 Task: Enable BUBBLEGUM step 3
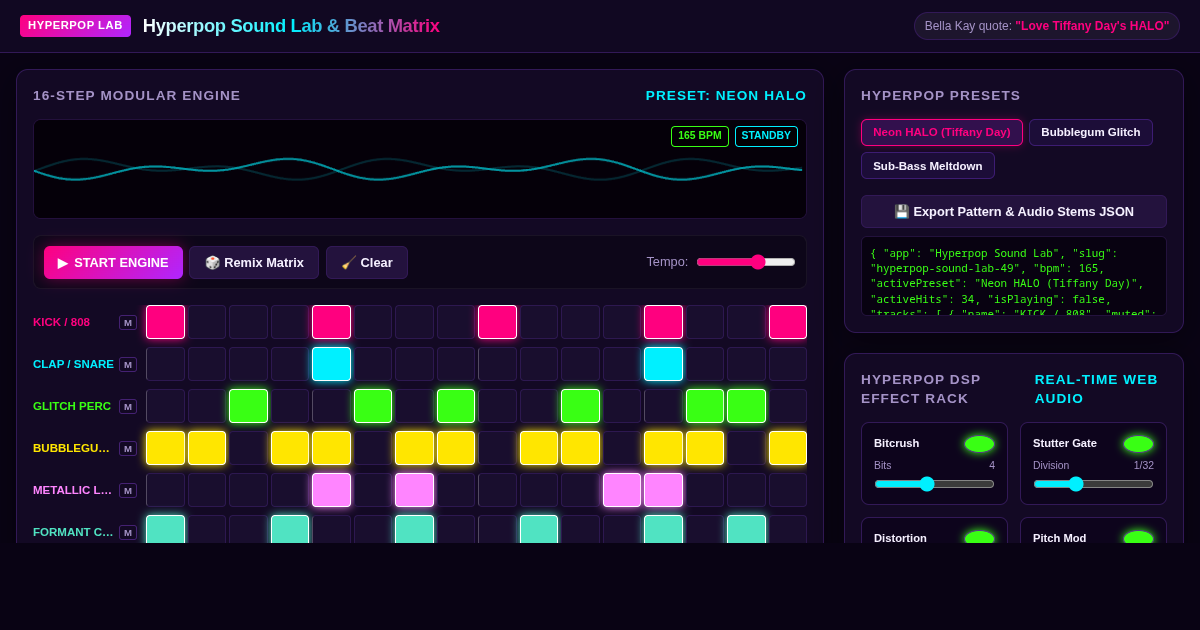coord(249,448)
